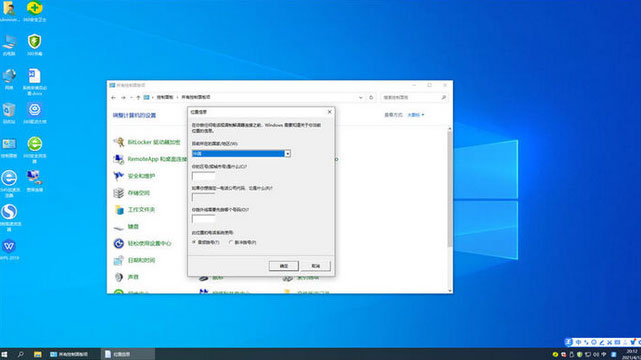641x360 pixels.
Task: Select the 360 Secure Browser desktop icon
Action: [34, 150]
